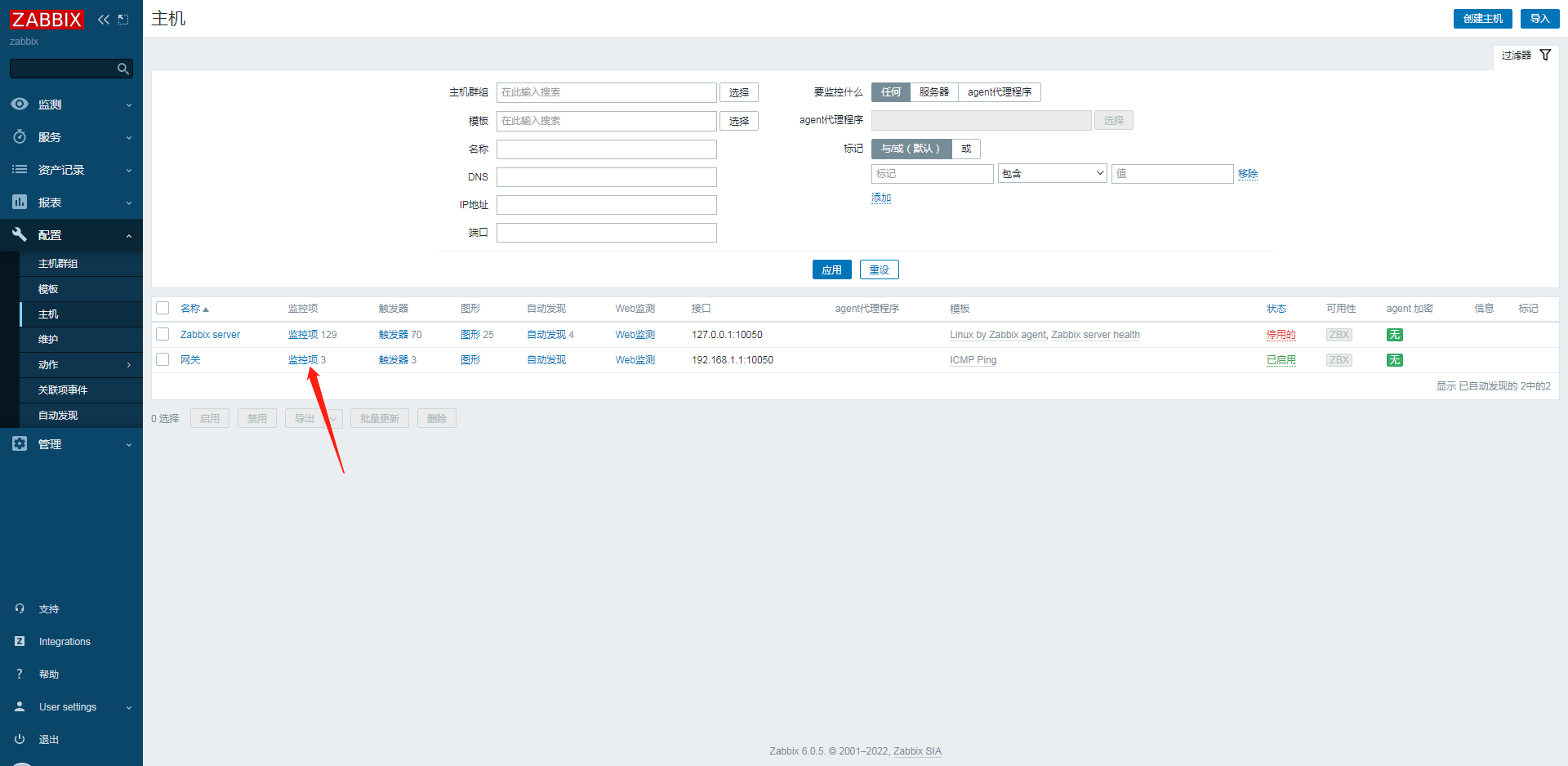Click the list icon for 资产记录

click(x=20, y=169)
